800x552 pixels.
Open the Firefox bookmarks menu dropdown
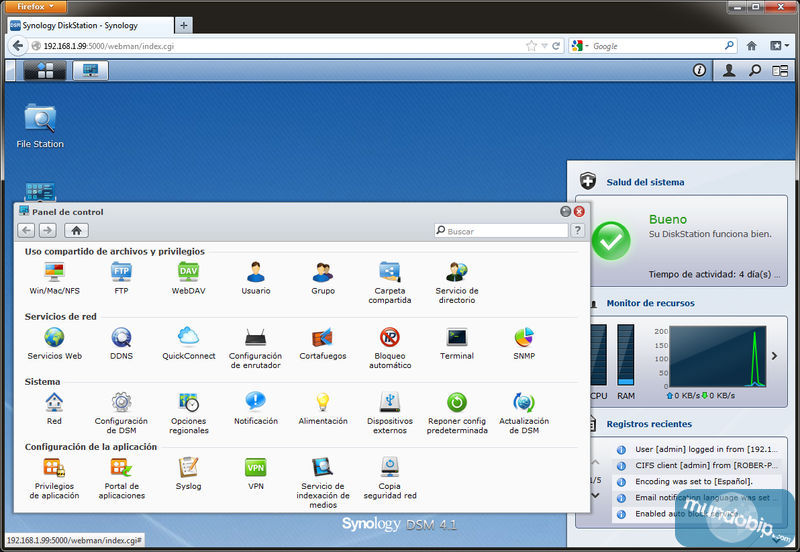(x=780, y=46)
